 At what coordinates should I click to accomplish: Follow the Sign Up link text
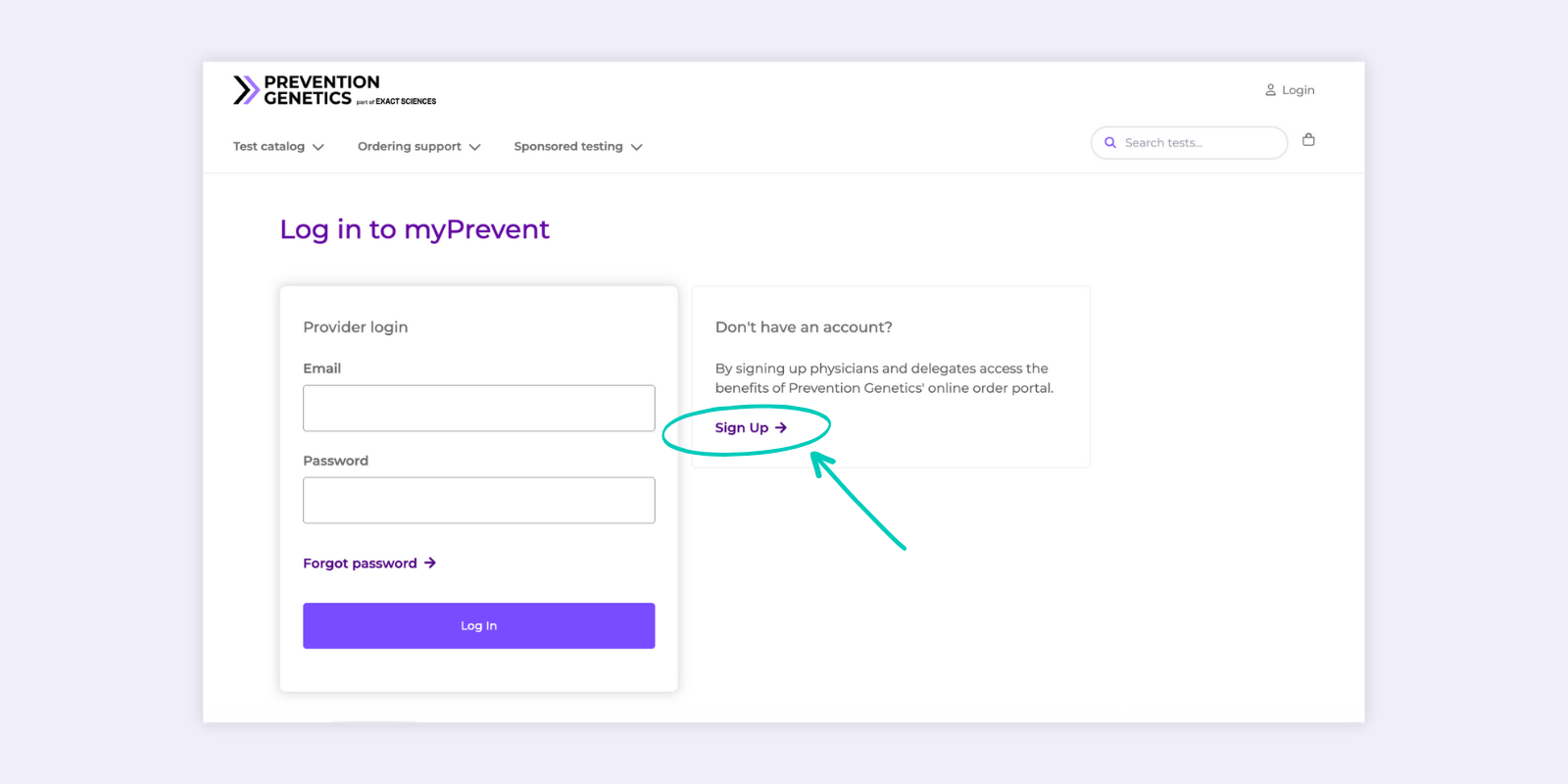point(742,428)
